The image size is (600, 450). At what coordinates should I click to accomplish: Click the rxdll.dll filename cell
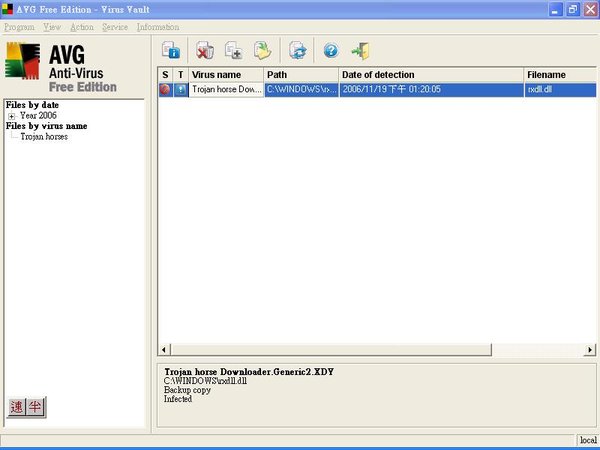(x=560, y=90)
